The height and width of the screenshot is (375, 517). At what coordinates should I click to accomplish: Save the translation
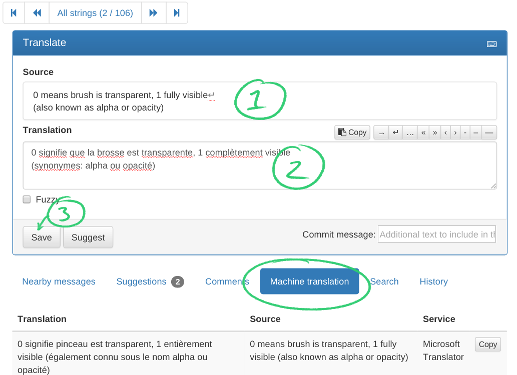click(x=41, y=237)
